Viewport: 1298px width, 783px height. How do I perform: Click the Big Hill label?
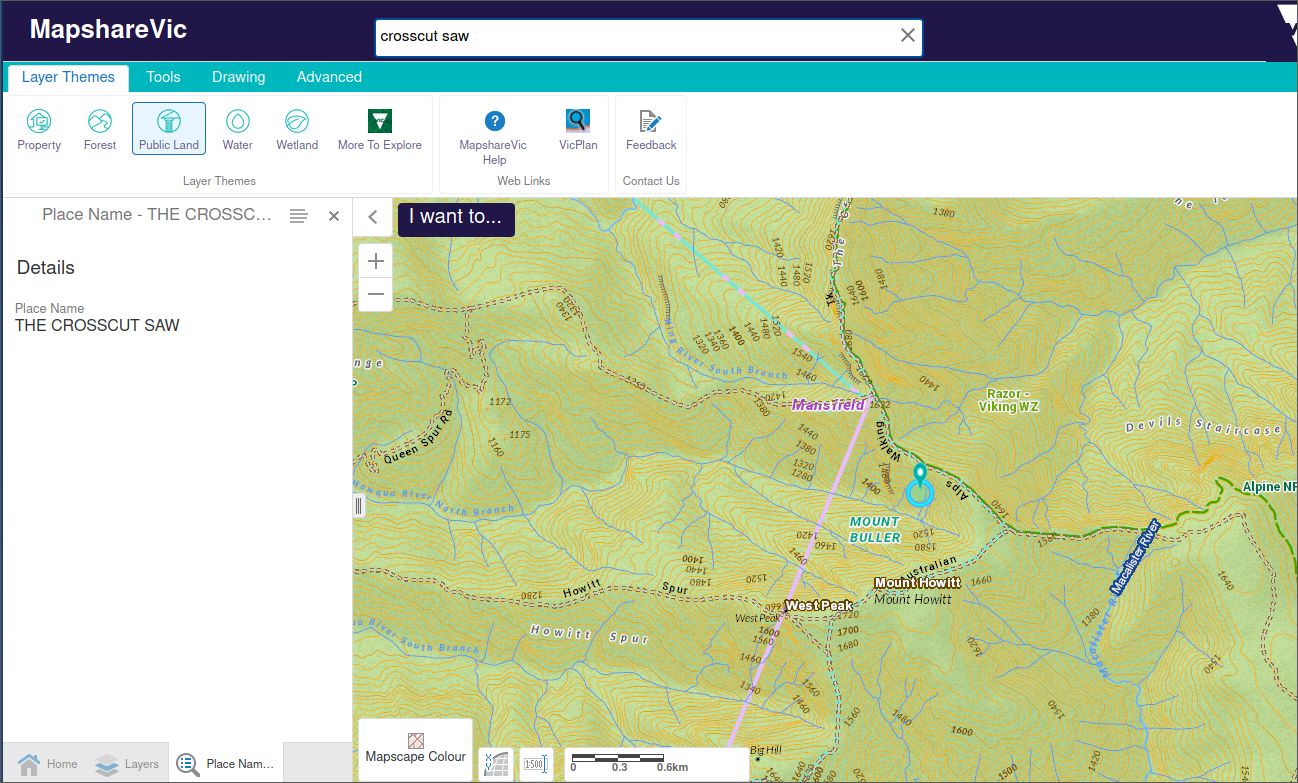click(766, 750)
